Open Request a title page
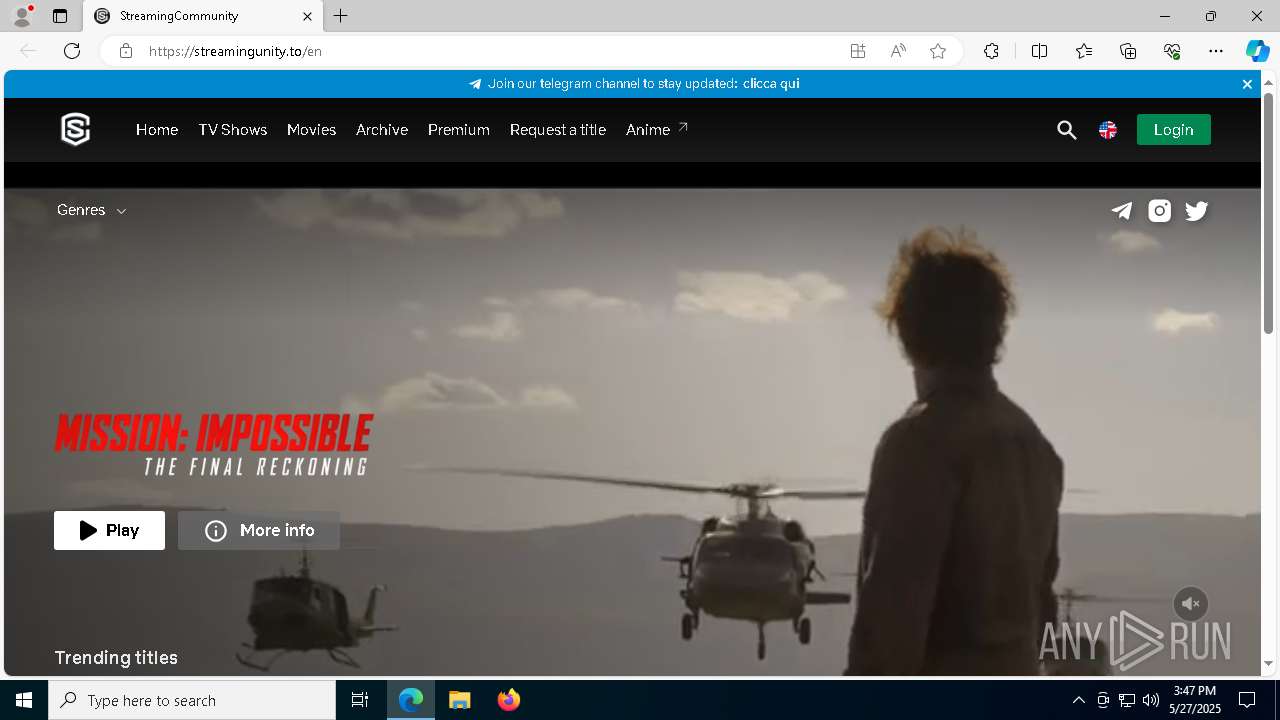 click(x=558, y=130)
